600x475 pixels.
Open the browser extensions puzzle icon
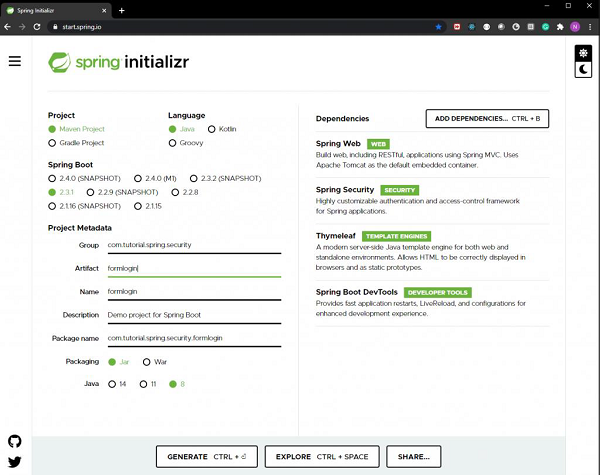coord(560,27)
